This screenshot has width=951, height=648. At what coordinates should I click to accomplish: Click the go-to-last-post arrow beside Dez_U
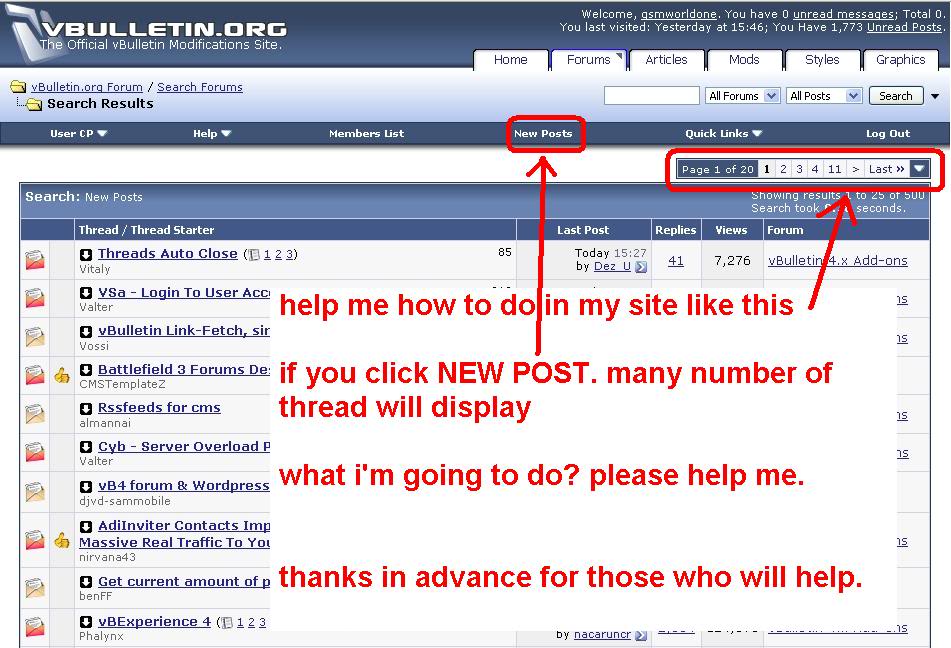click(x=641, y=266)
